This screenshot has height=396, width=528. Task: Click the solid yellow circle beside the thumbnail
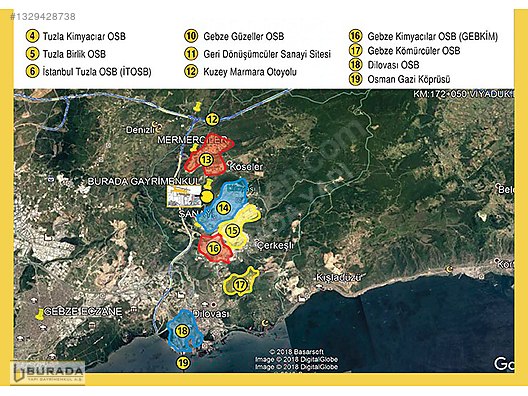[x=207, y=196]
